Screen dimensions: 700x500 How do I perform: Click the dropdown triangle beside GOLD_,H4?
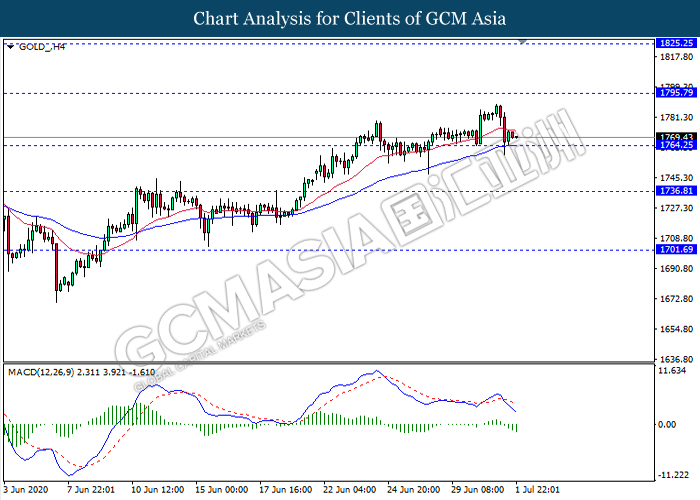point(11,46)
